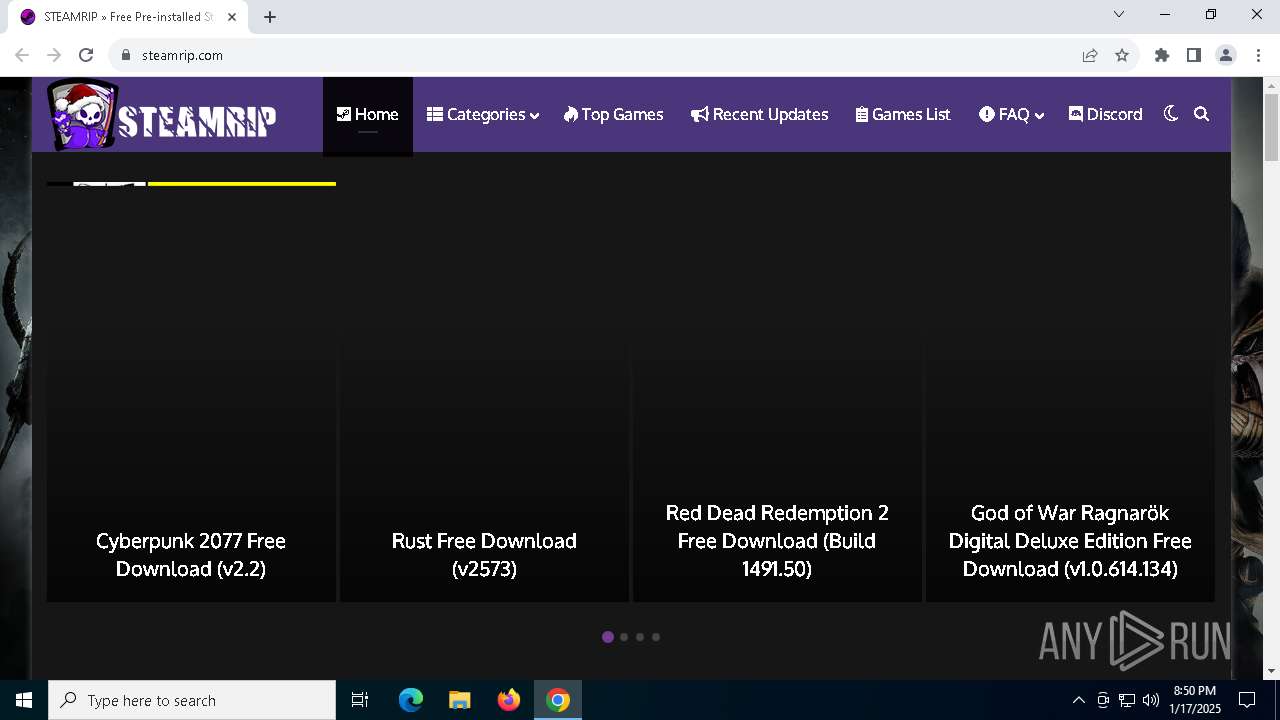This screenshot has width=1280, height=720.
Task: Open Chrome Extensions puzzle icon
Action: pyautogui.click(x=1162, y=55)
